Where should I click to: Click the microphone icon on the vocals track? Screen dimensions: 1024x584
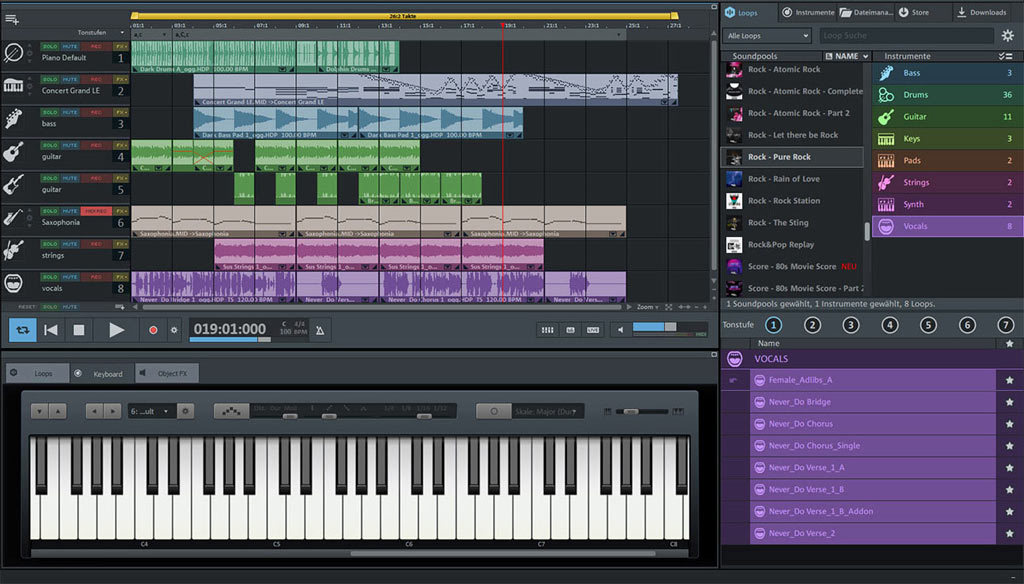pos(14,281)
